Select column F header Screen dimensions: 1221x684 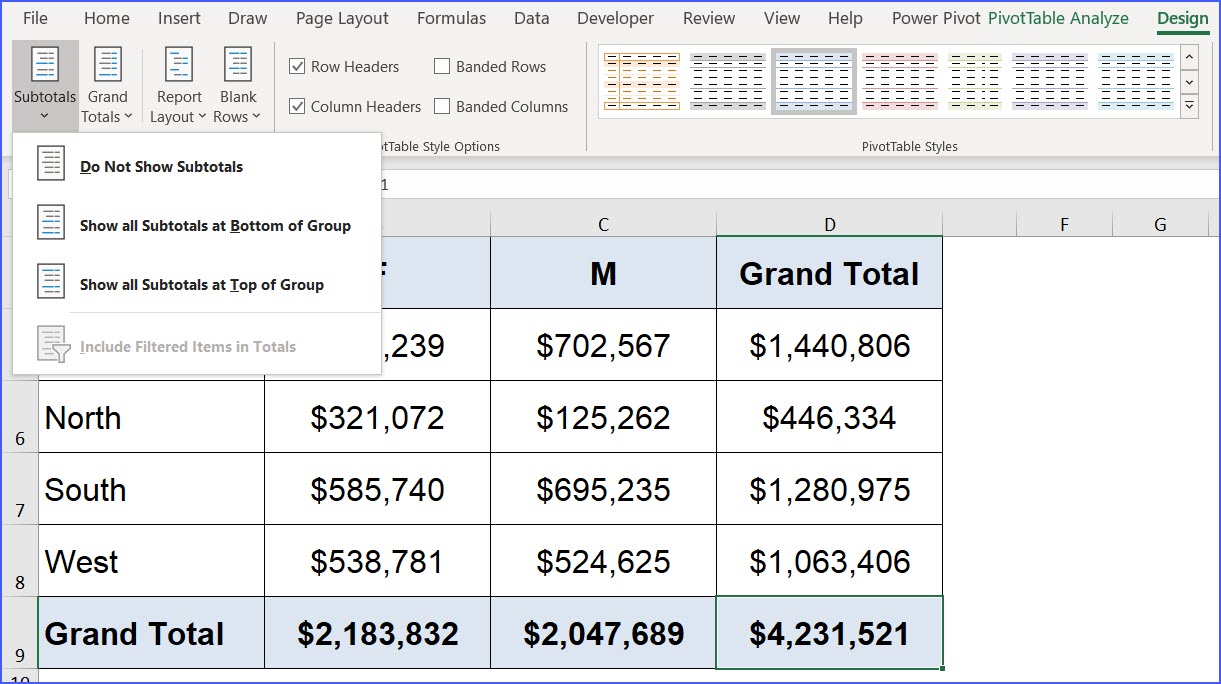(1064, 225)
